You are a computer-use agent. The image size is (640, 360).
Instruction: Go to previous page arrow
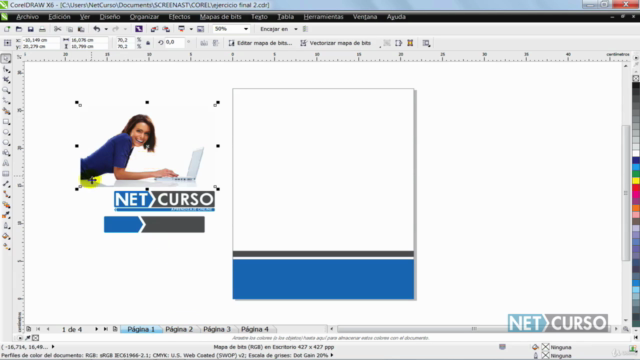point(48,329)
